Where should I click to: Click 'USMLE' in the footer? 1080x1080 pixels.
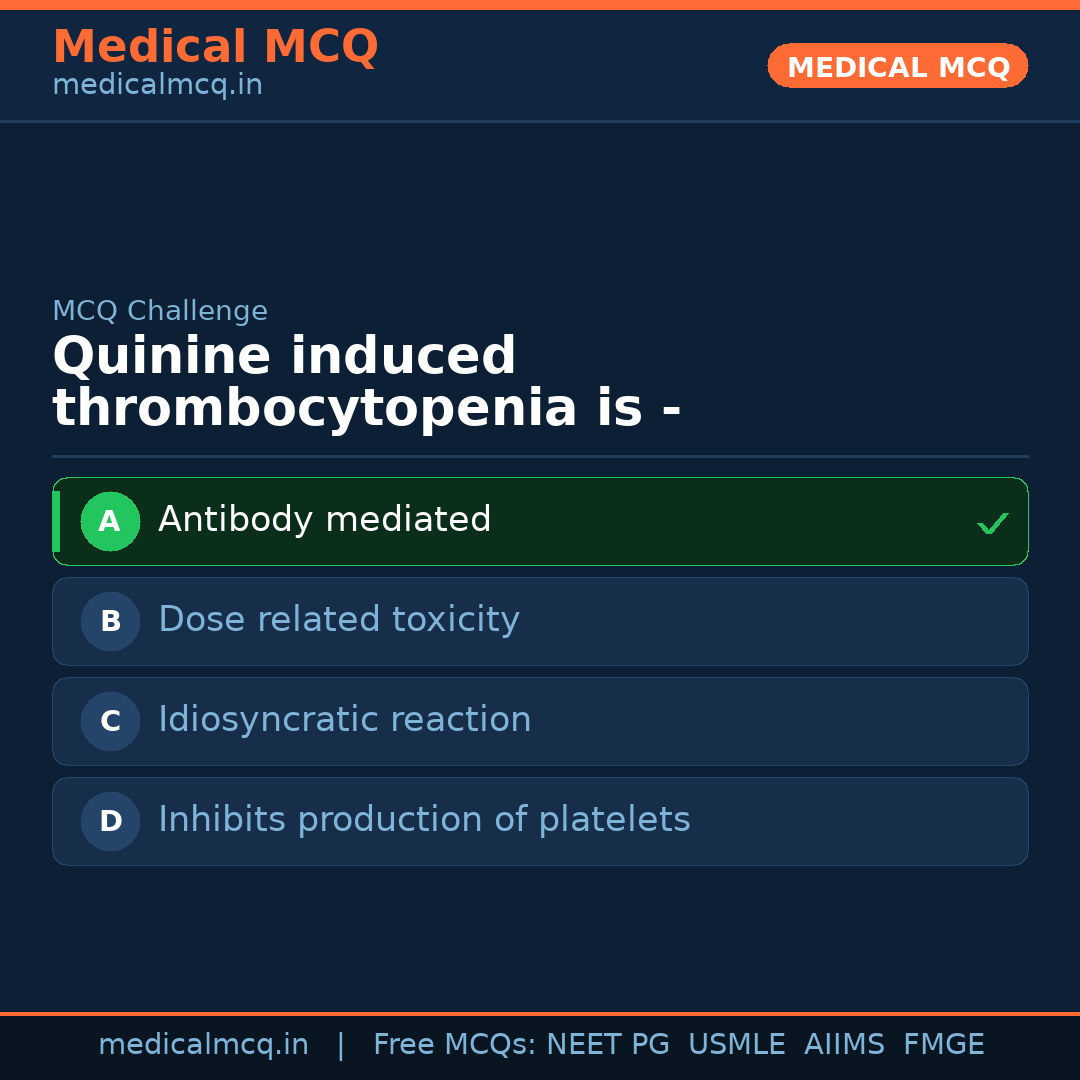click(x=736, y=1045)
